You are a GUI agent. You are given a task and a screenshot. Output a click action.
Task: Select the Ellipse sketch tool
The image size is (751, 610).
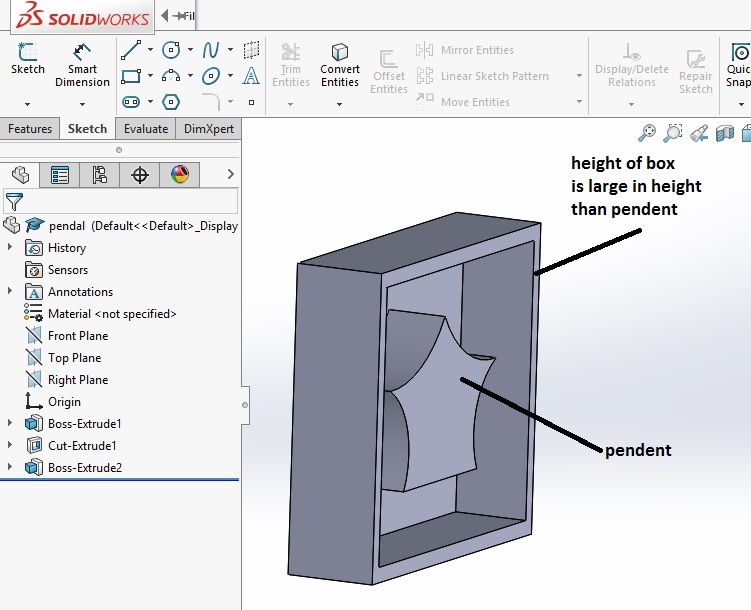[211, 76]
